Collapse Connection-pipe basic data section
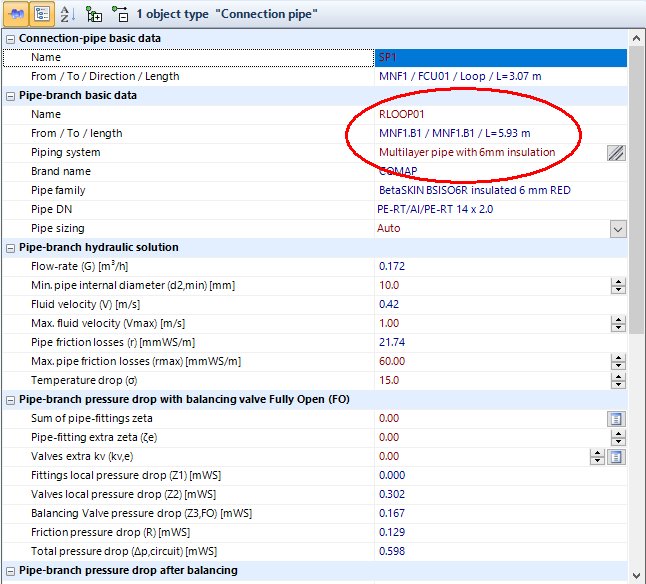The width and height of the screenshot is (646, 584). click(x=10, y=39)
